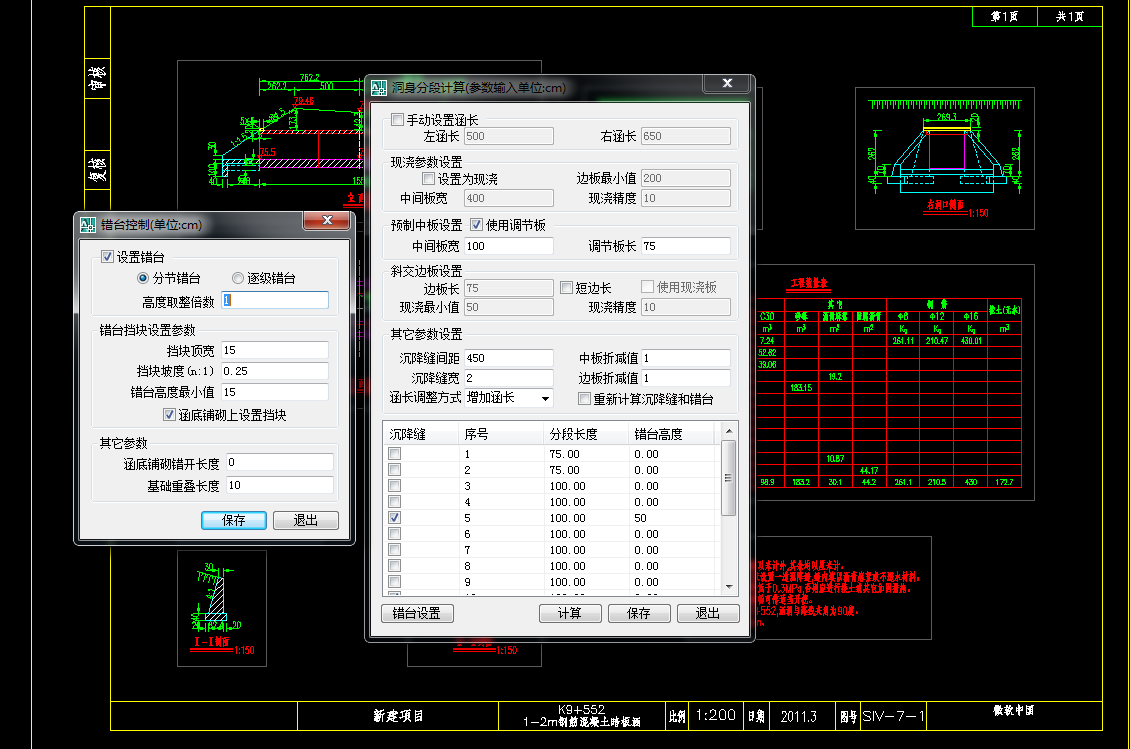Click the 错台高度 column header
Viewport: 1130px width, 749px height.
click(x=671, y=434)
